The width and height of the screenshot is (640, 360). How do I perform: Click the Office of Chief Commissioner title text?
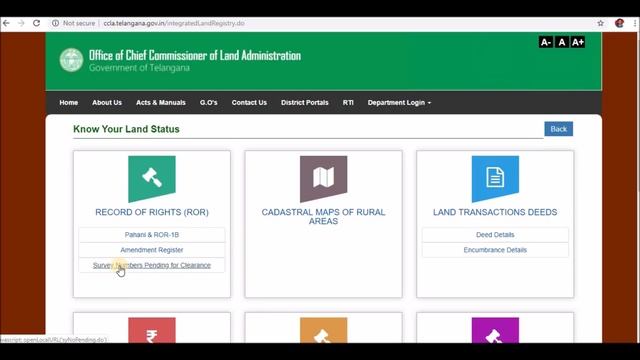(195, 55)
